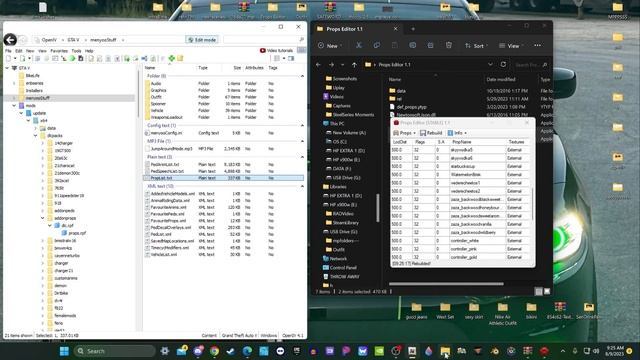640x360 pixels.
Task: Select the Props Editor 1.1 Explorer tab
Action: pos(358,29)
